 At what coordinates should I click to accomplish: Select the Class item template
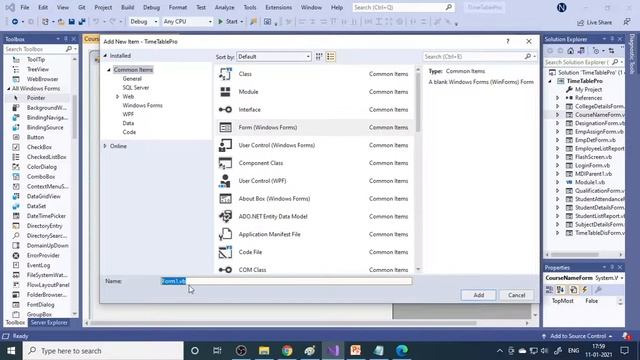pos(314,74)
